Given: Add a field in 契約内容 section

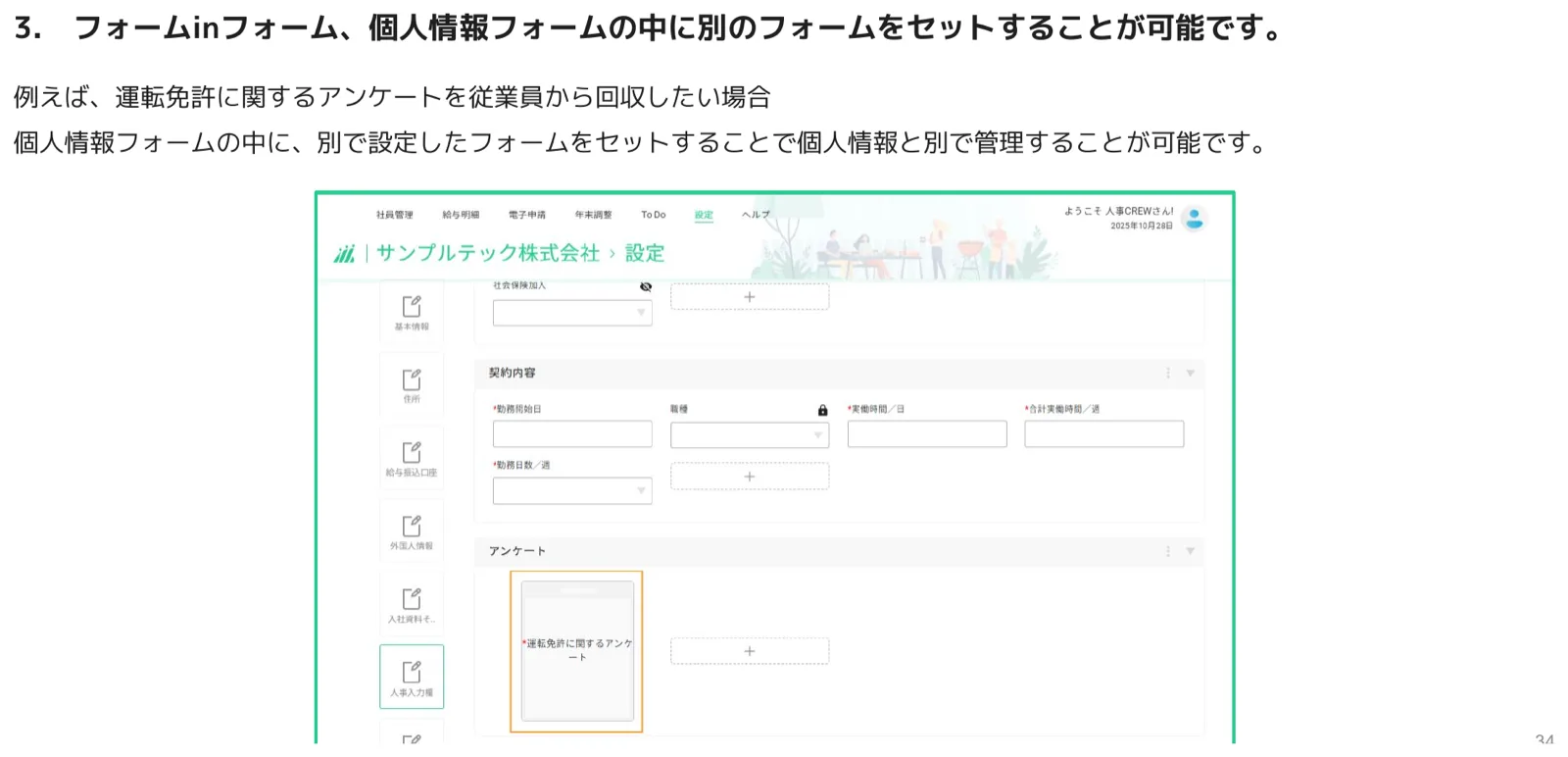Looking at the screenshot, I should tap(750, 477).
